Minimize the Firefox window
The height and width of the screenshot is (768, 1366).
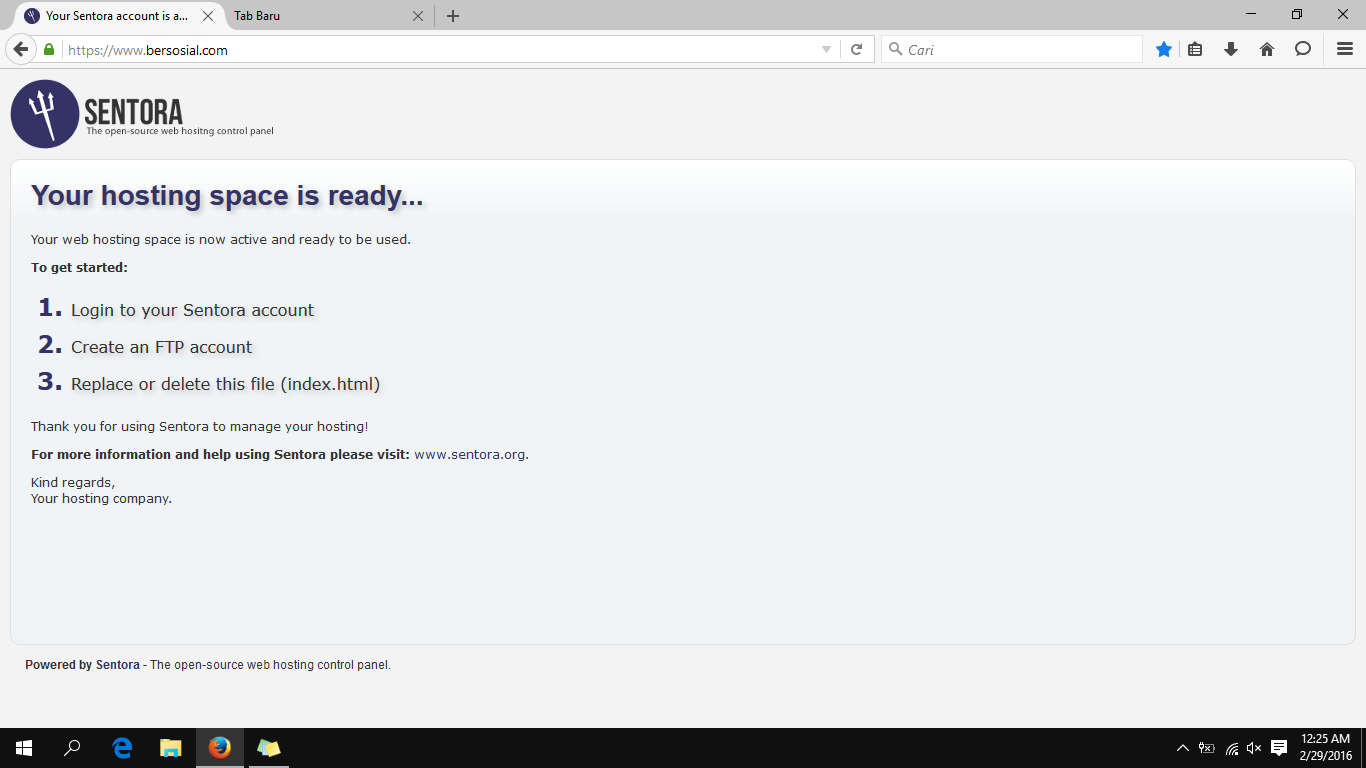(x=1251, y=14)
